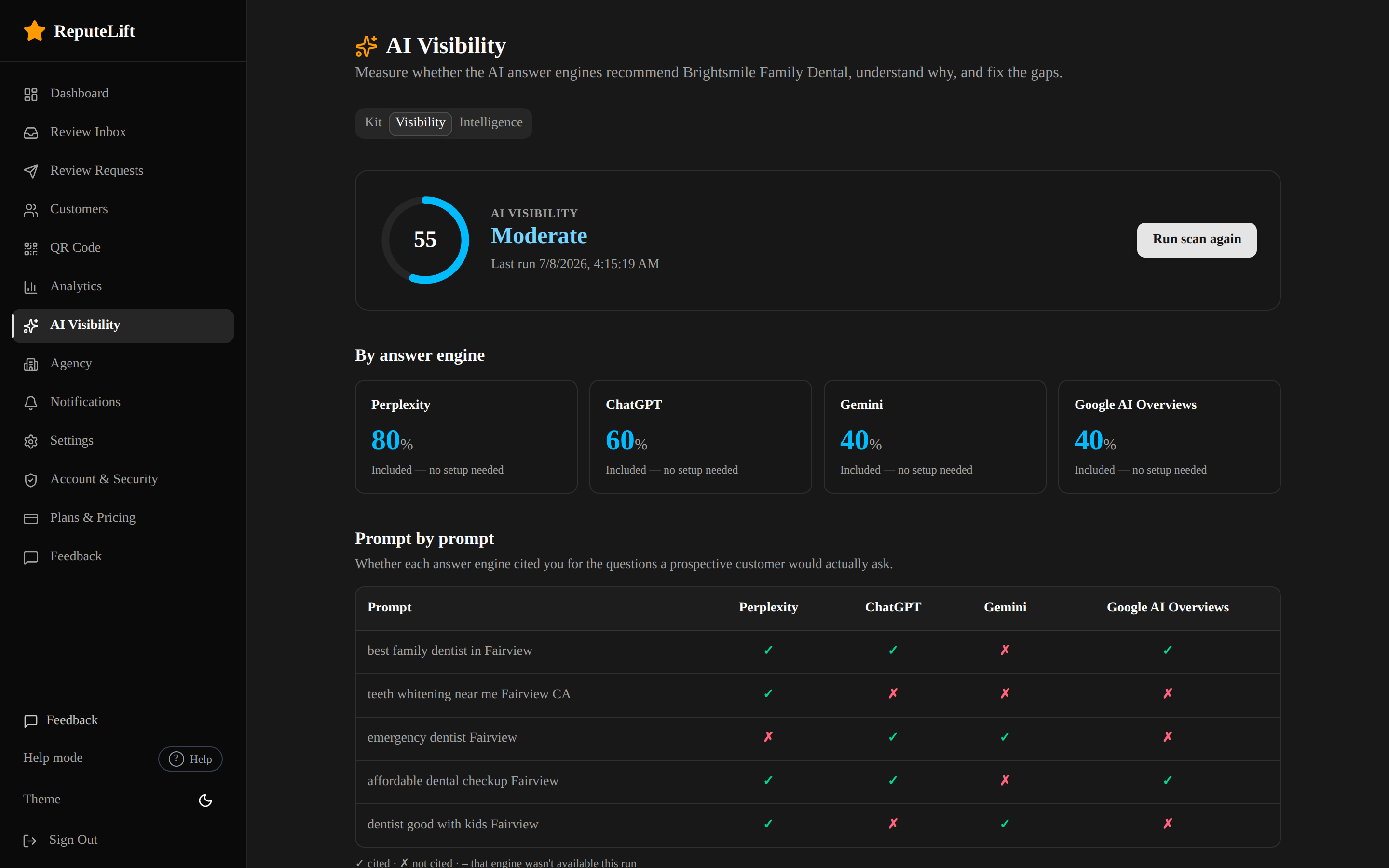Click the ChatGPT 60% engine card
The height and width of the screenshot is (868, 1389).
700,436
